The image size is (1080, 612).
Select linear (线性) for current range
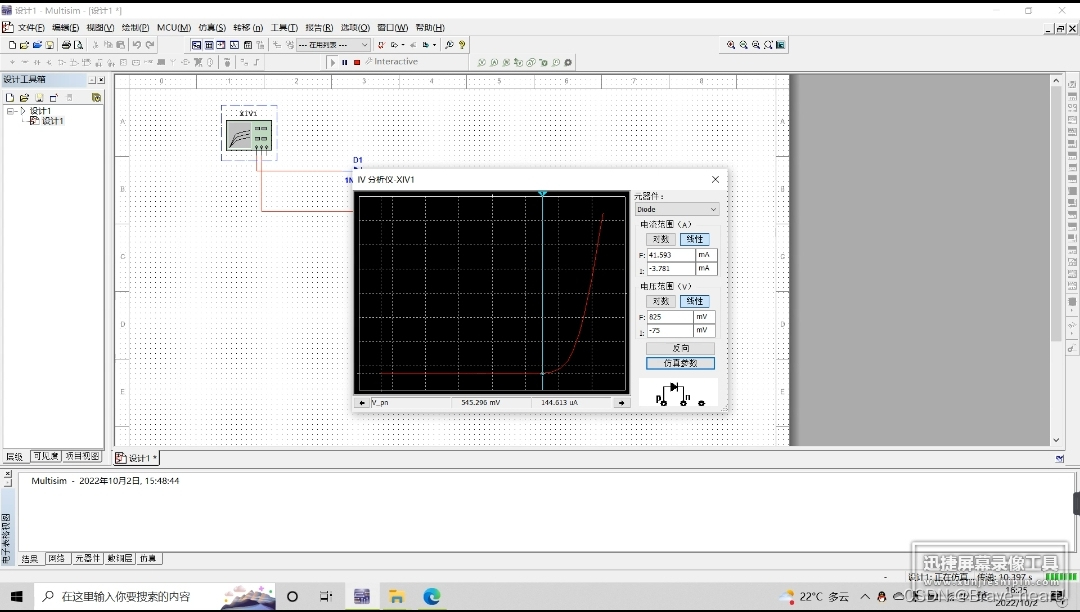click(x=695, y=239)
